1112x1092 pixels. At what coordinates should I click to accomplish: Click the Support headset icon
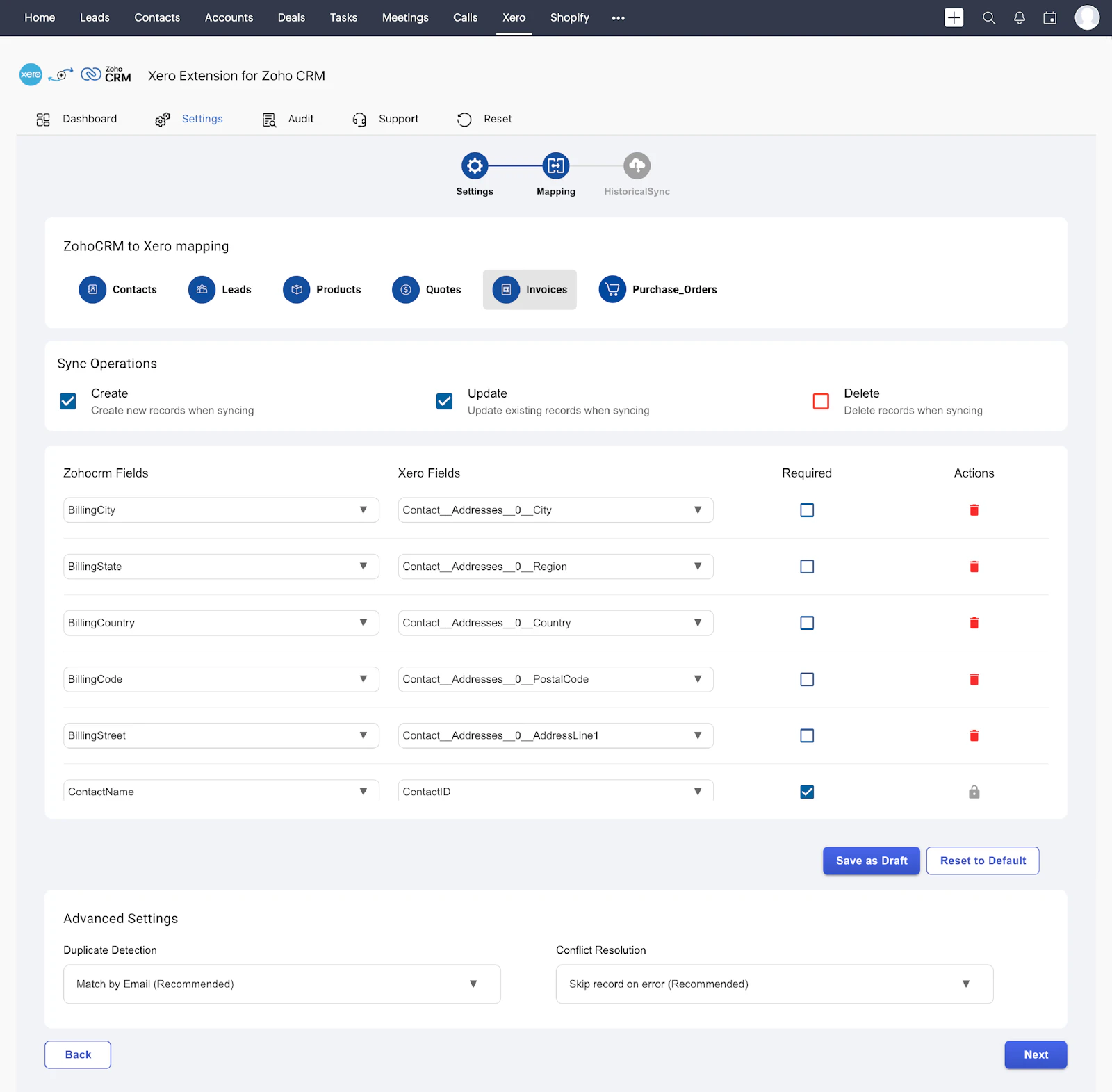coord(359,120)
